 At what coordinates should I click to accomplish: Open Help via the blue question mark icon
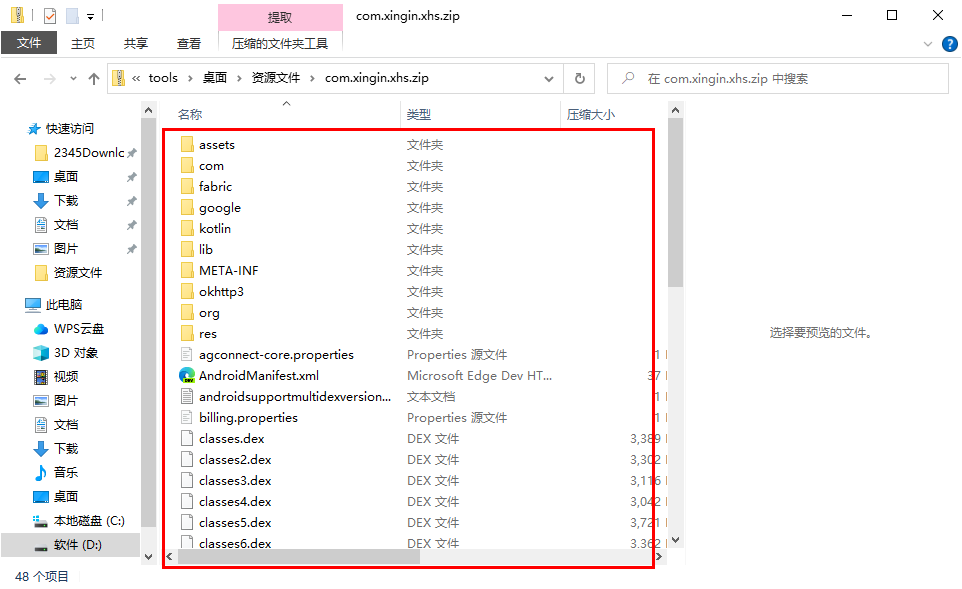[949, 43]
